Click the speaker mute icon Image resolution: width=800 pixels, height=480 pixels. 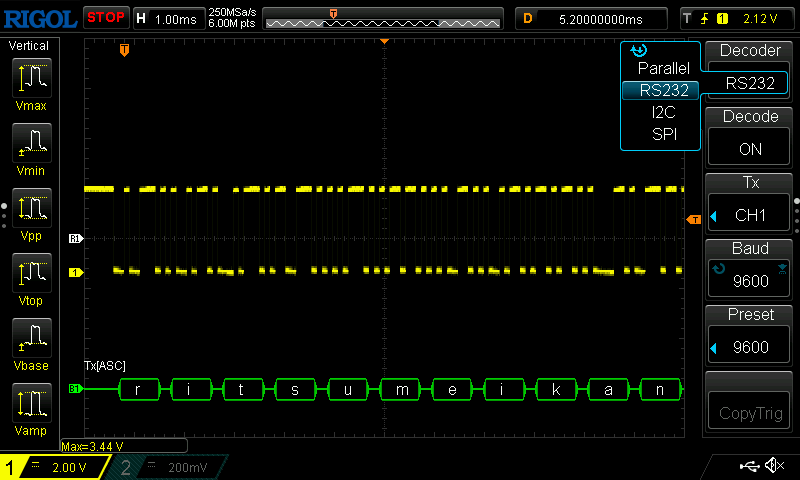[774, 466]
